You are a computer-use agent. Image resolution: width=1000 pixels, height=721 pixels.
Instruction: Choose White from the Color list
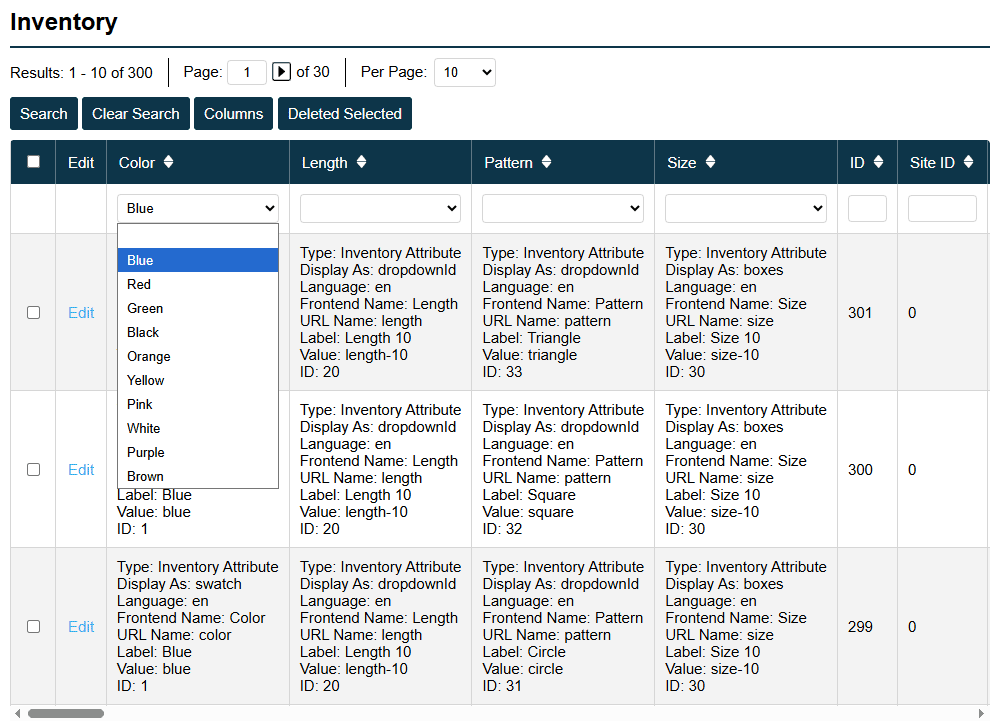coord(198,428)
